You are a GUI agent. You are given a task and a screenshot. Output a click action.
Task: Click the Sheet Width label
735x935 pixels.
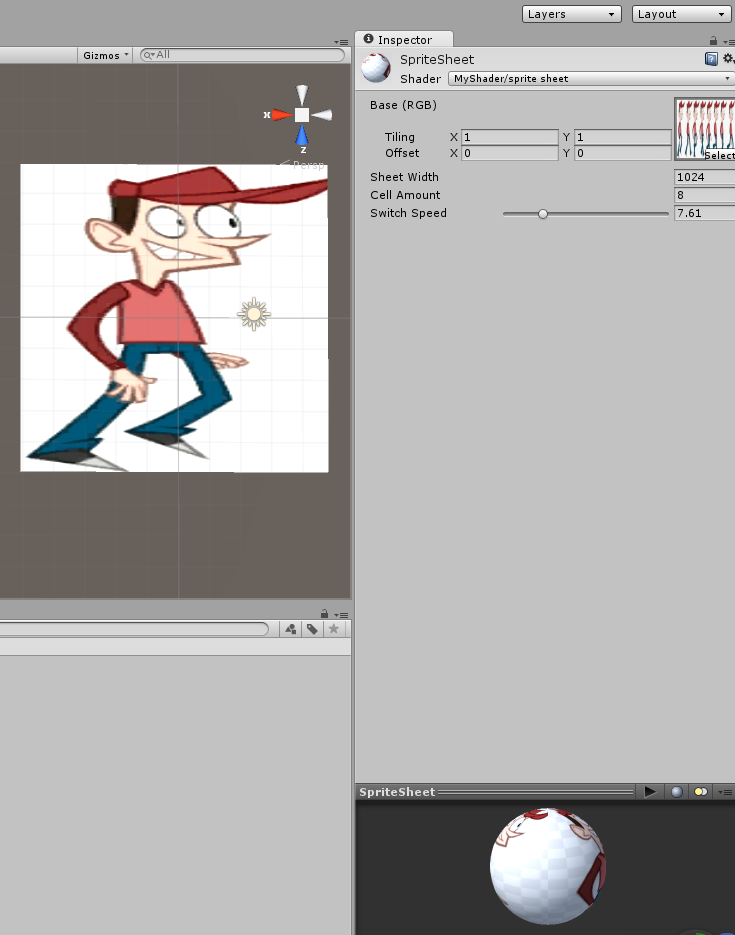click(x=404, y=177)
